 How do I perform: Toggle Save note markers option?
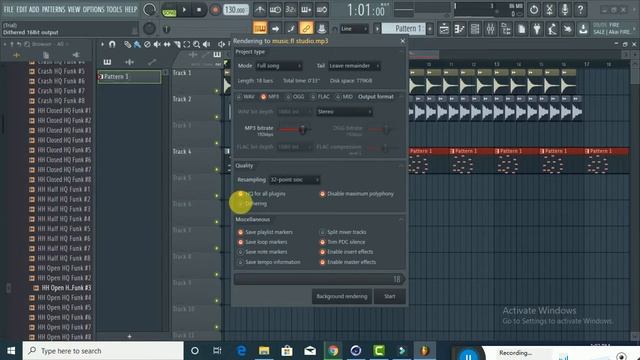click(x=262, y=252)
